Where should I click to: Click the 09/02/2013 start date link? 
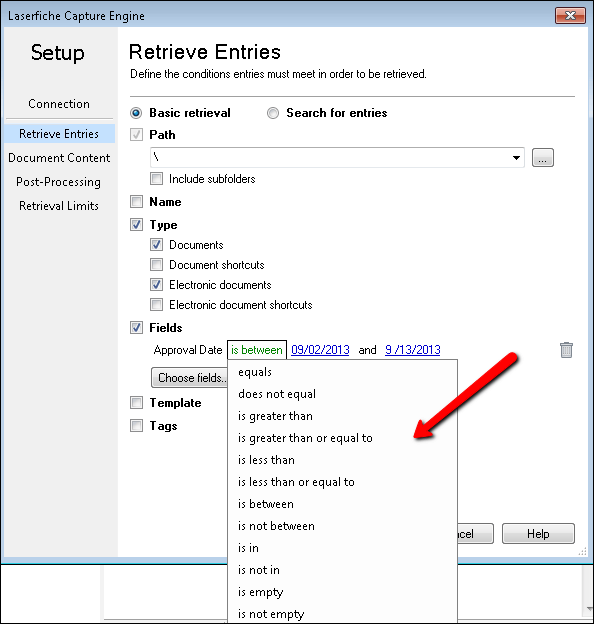tap(320, 350)
